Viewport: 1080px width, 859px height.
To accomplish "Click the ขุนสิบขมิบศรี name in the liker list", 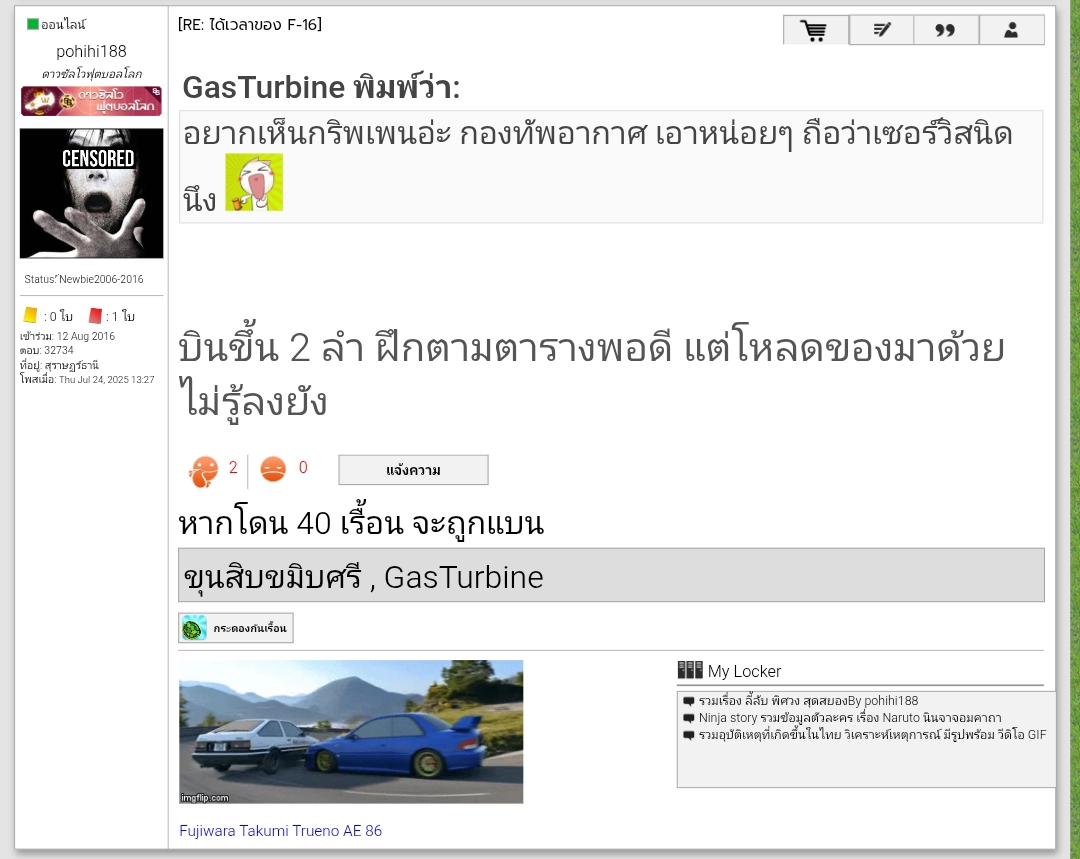I will (272, 577).
